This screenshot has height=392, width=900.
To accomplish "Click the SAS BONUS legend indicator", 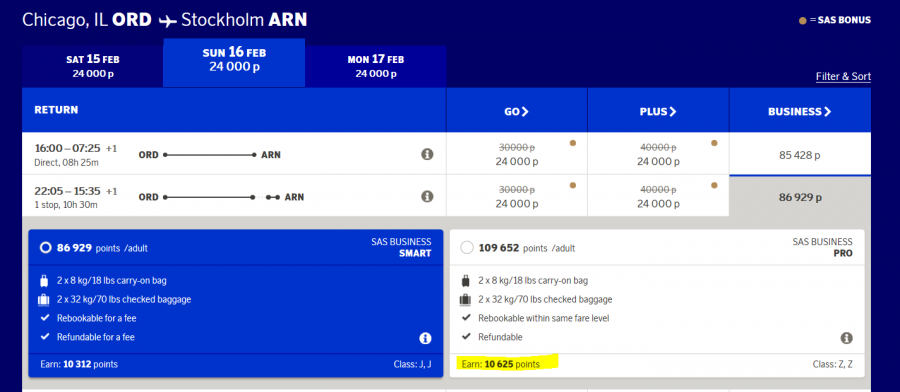I will coord(802,21).
